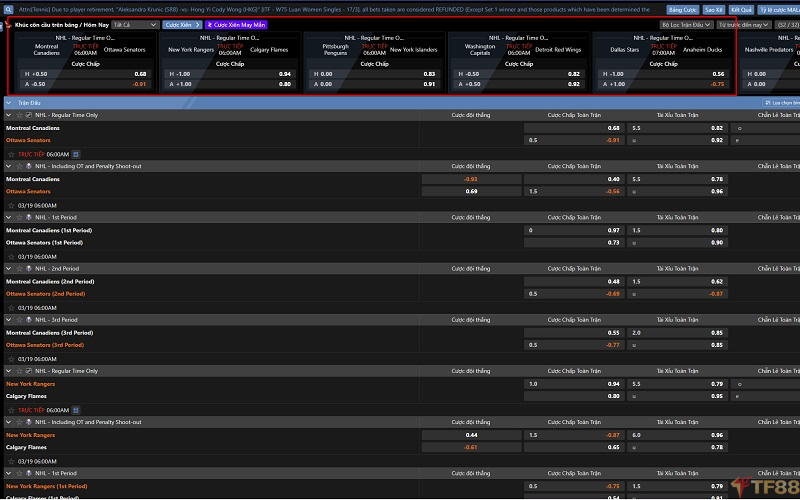Image resolution: width=800 pixels, height=500 pixels.
Task: Open the Kết Quả tab
Action: click(x=741, y=10)
